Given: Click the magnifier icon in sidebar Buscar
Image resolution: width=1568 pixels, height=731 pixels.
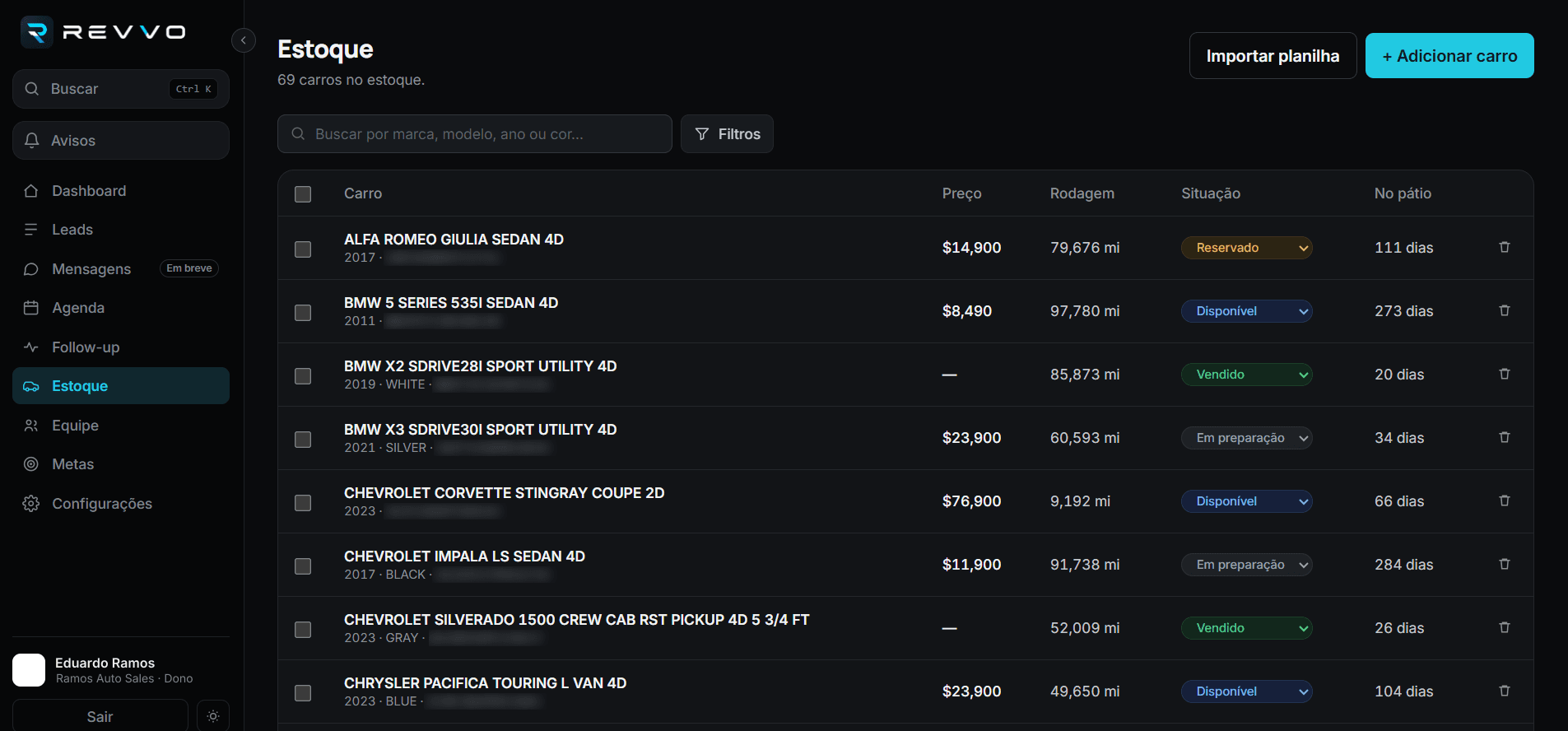Looking at the screenshot, I should point(32,89).
